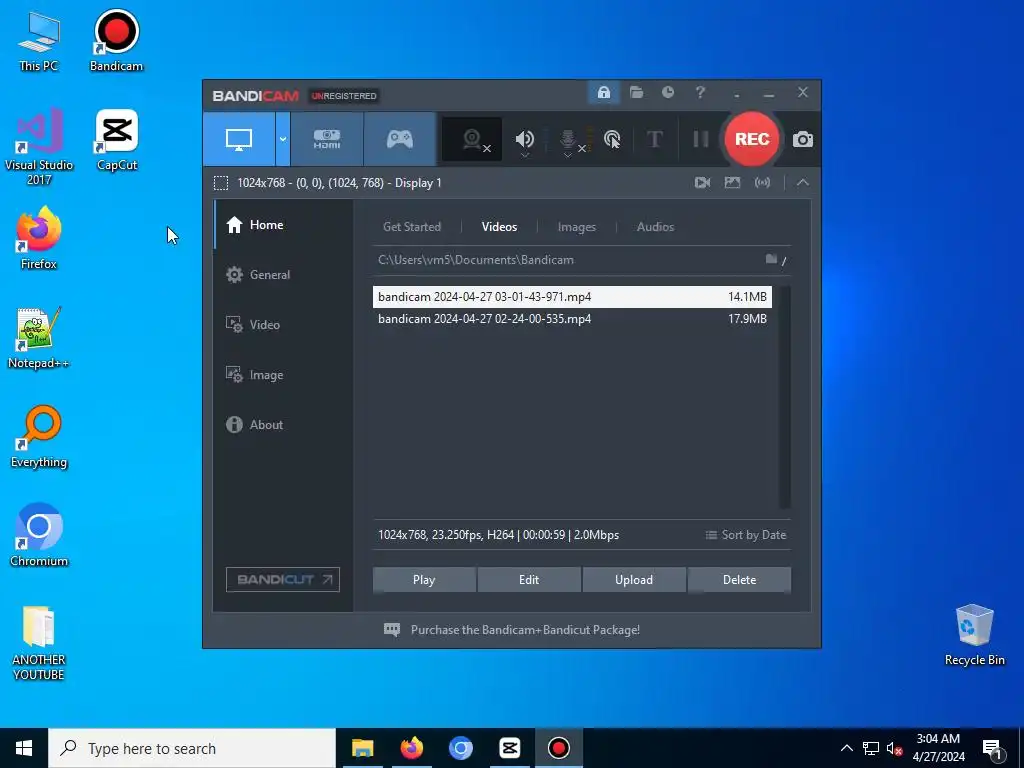Open ANOTHER YOUTUBE desktop folder

click(39, 643)
